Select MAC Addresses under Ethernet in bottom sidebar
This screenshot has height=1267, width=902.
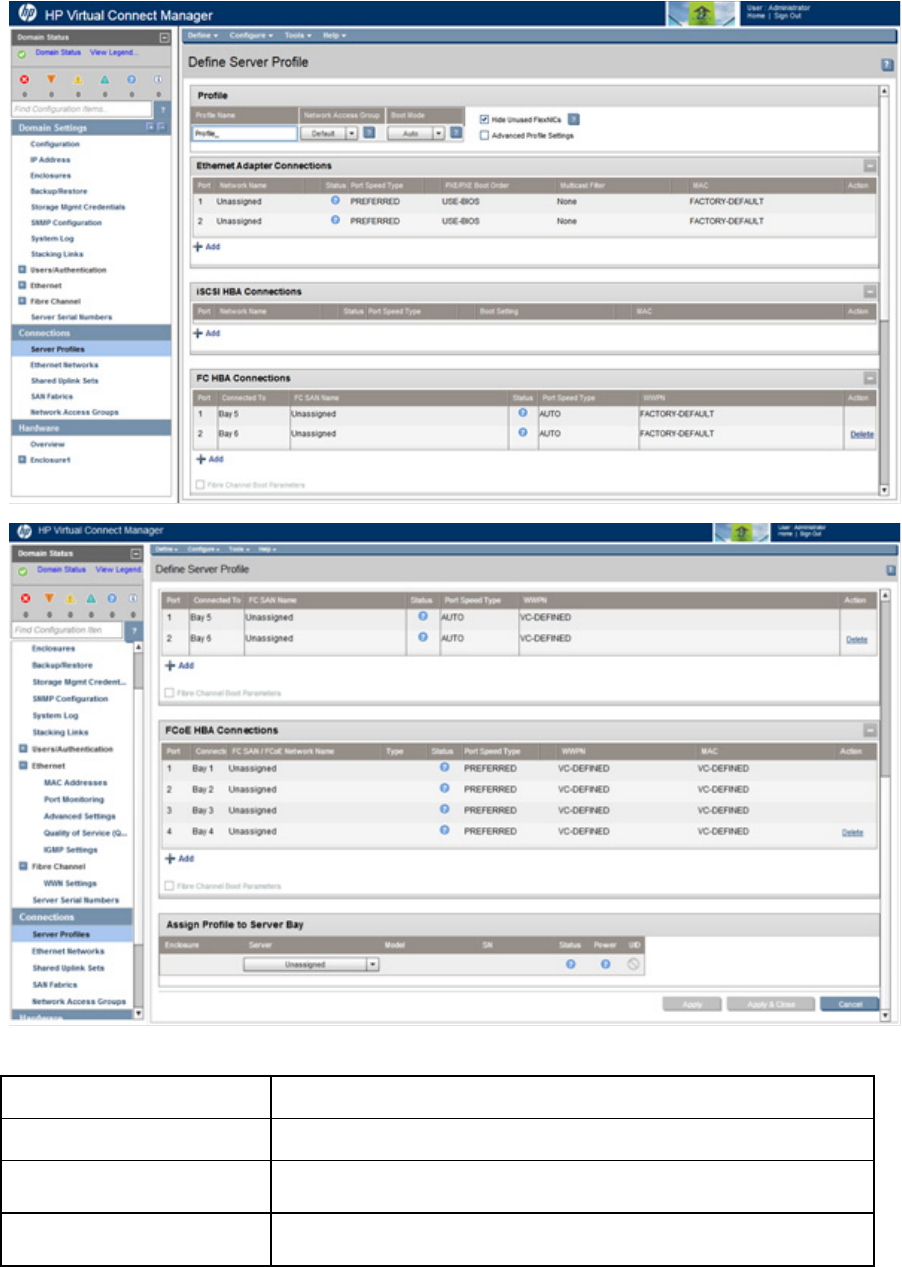tap(75, 783)
